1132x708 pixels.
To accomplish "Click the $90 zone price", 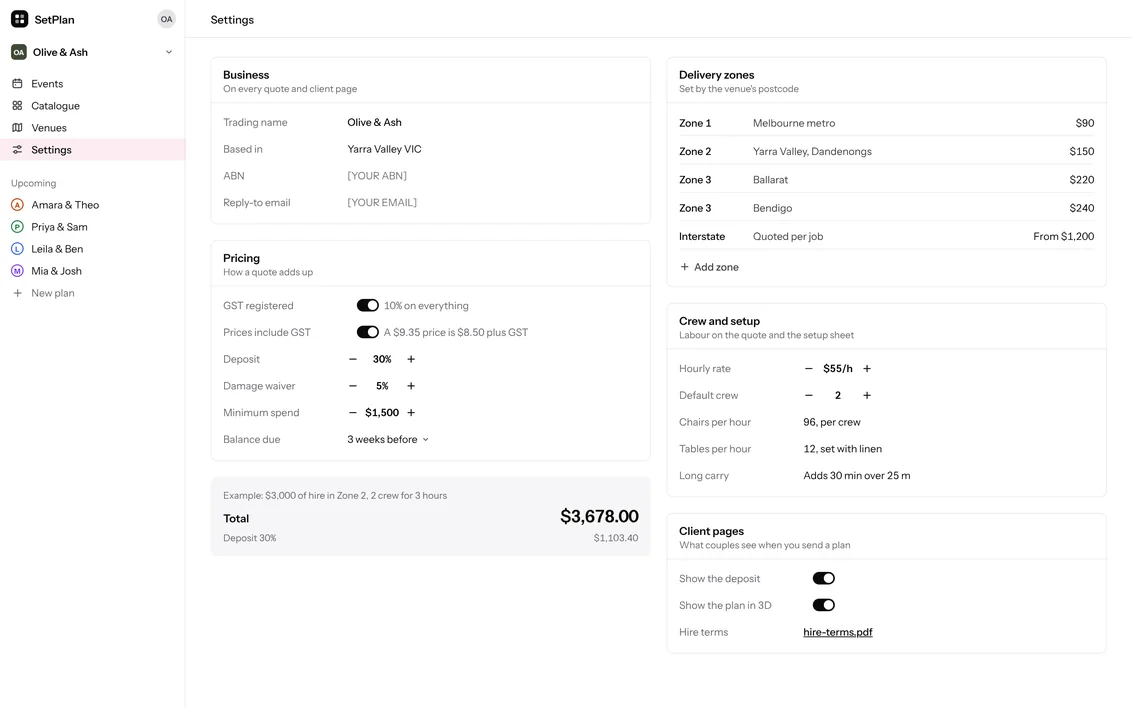I will pyautogui.click(x=1084, y=123).
